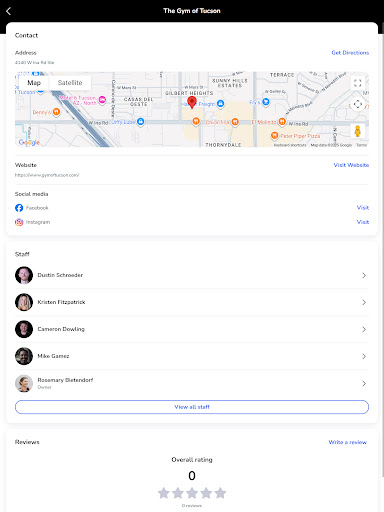Select the name Mike Gamez

tap(53, 356)
